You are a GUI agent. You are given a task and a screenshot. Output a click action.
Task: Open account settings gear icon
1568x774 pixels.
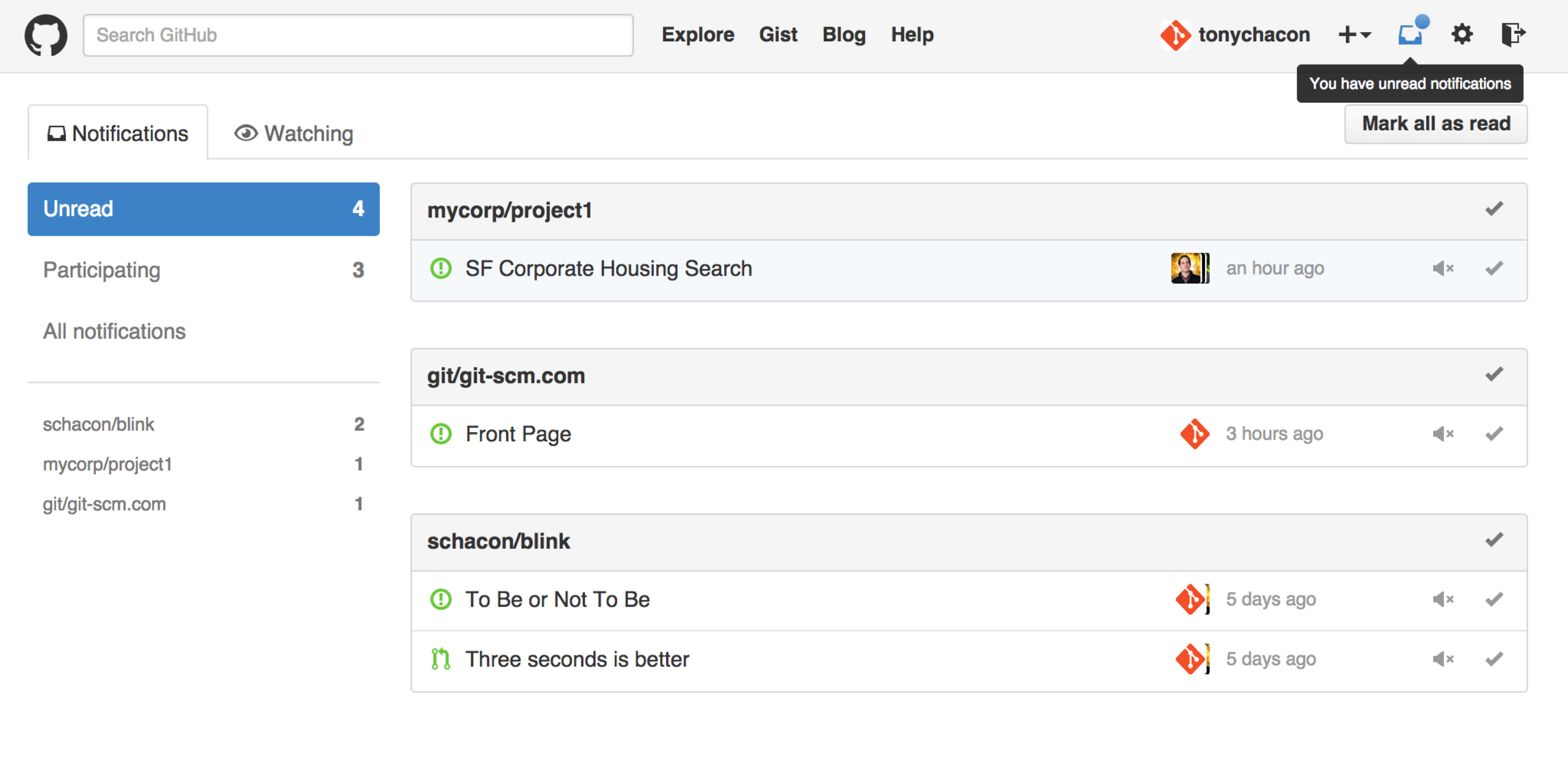(x=1462, y=34)
